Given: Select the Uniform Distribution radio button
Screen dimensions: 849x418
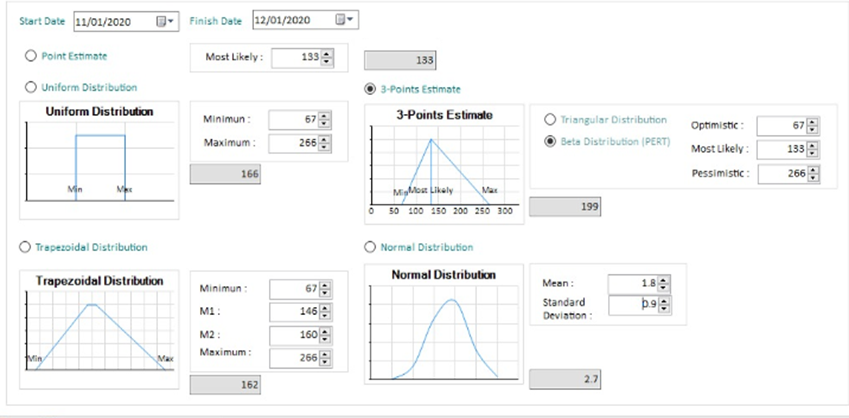Looking at the screenshot, I should 31,87.
